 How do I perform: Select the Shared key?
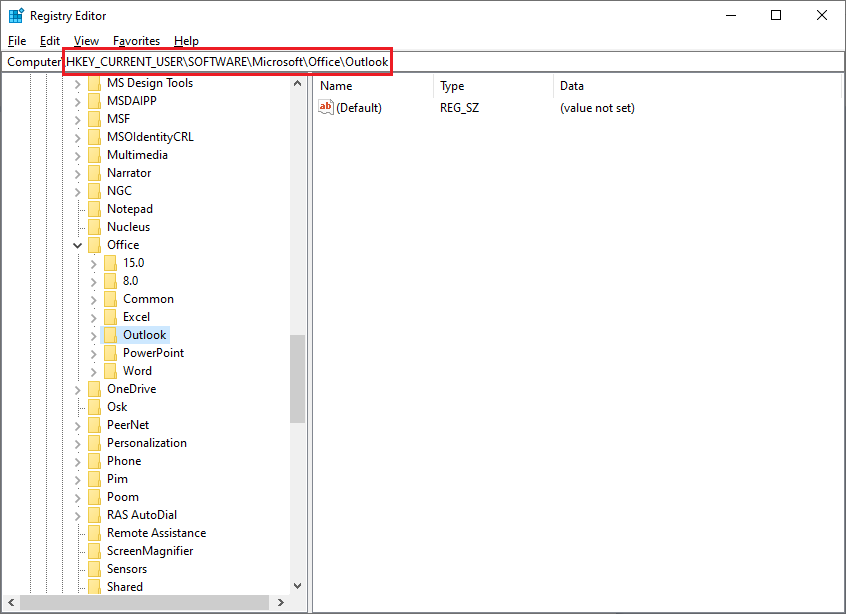coord(125,587)
